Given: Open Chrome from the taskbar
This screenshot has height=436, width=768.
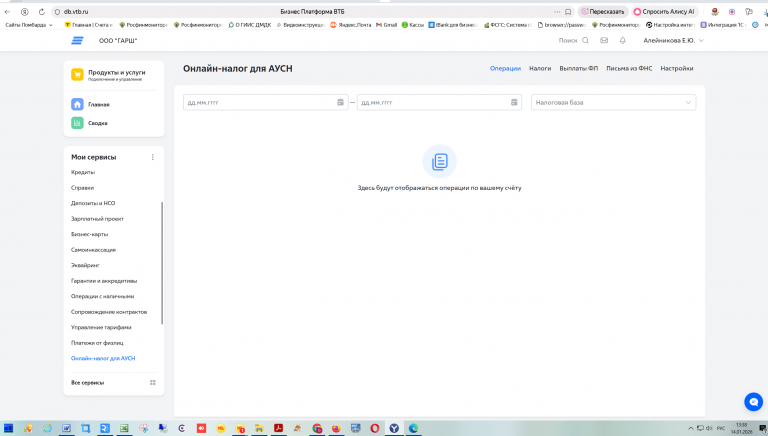Looking at the screenshot, I should tap(317, 428).
